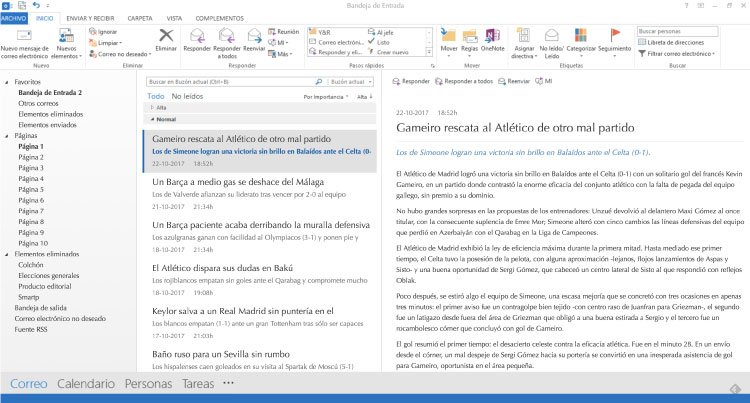Delete the message with the Eliminar X icon

(166, 35)
